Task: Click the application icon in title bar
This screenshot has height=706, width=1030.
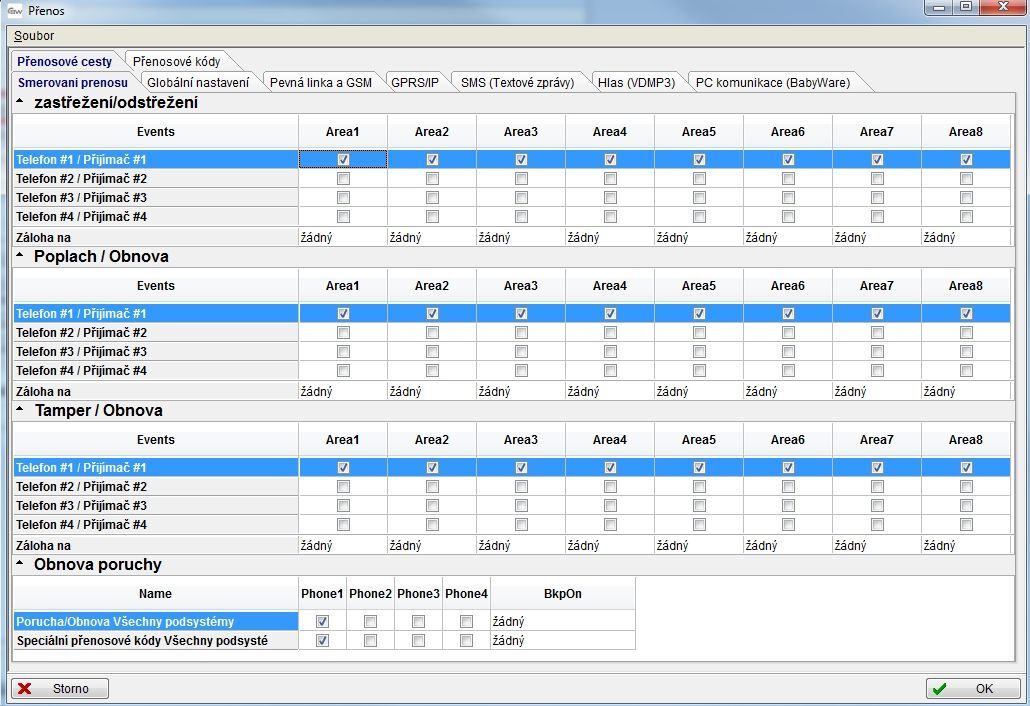Action: pos(16,9)
